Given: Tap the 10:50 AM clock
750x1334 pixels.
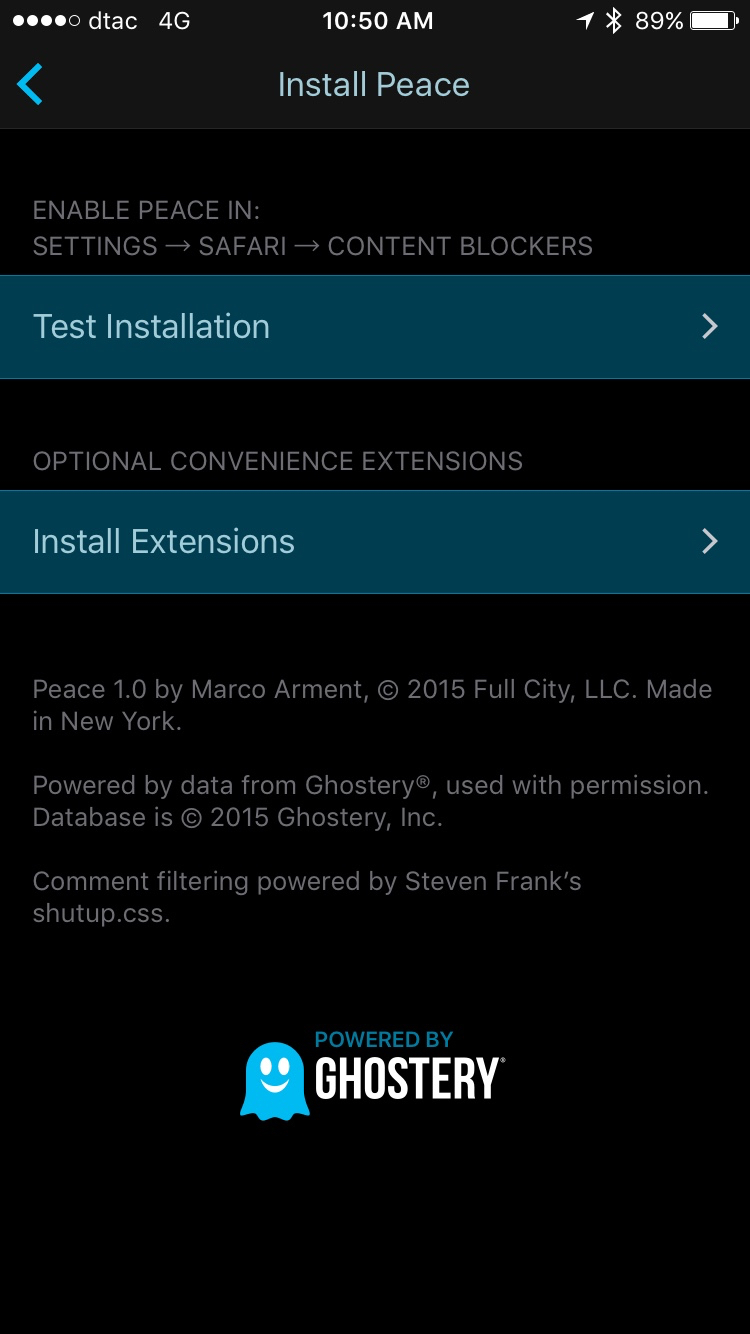Looking at the screenshot, I should pos(378,21).
